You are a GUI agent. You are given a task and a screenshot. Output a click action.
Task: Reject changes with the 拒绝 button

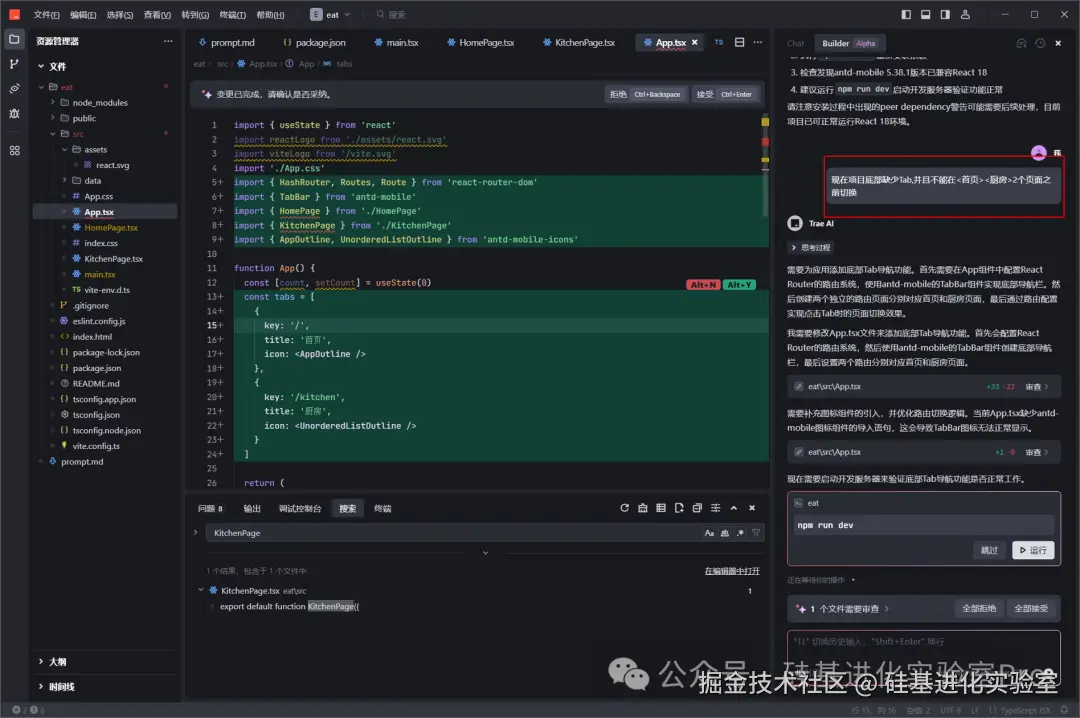tap(645, 94)
